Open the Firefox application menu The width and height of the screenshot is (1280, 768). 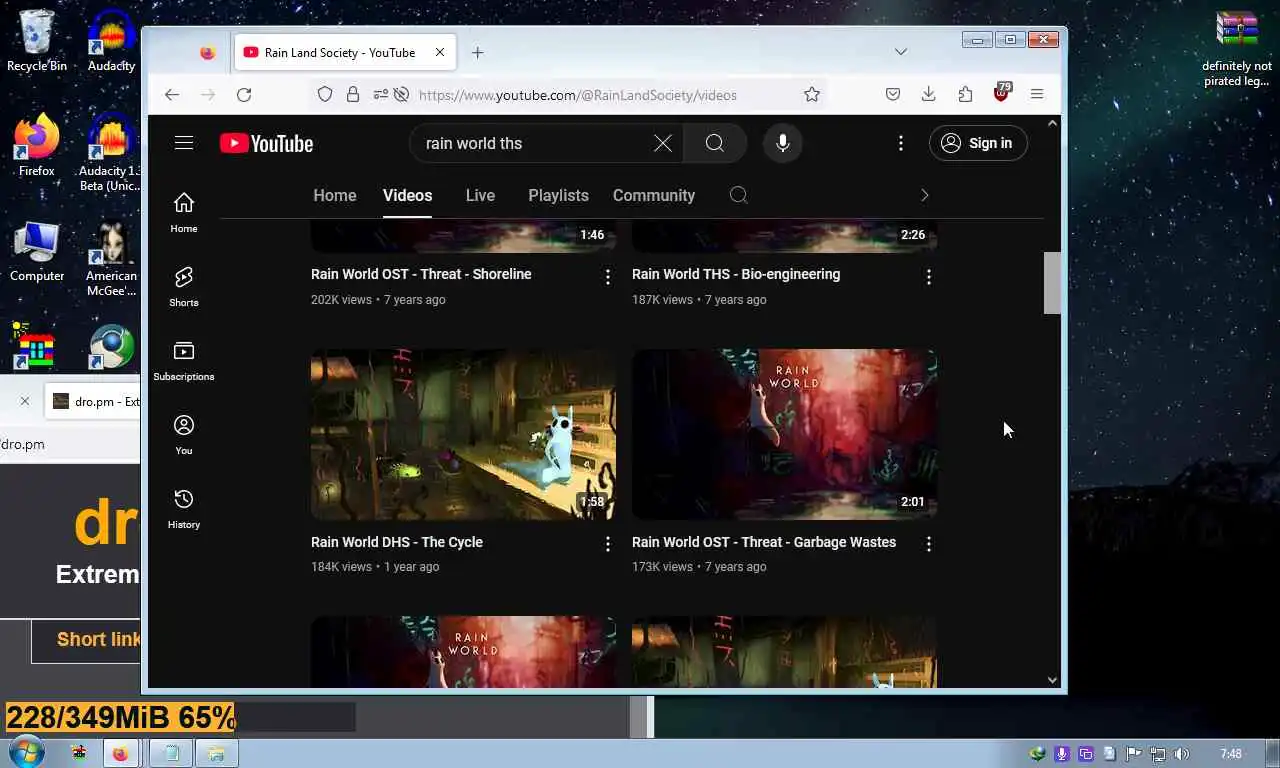click(1037, 94)
